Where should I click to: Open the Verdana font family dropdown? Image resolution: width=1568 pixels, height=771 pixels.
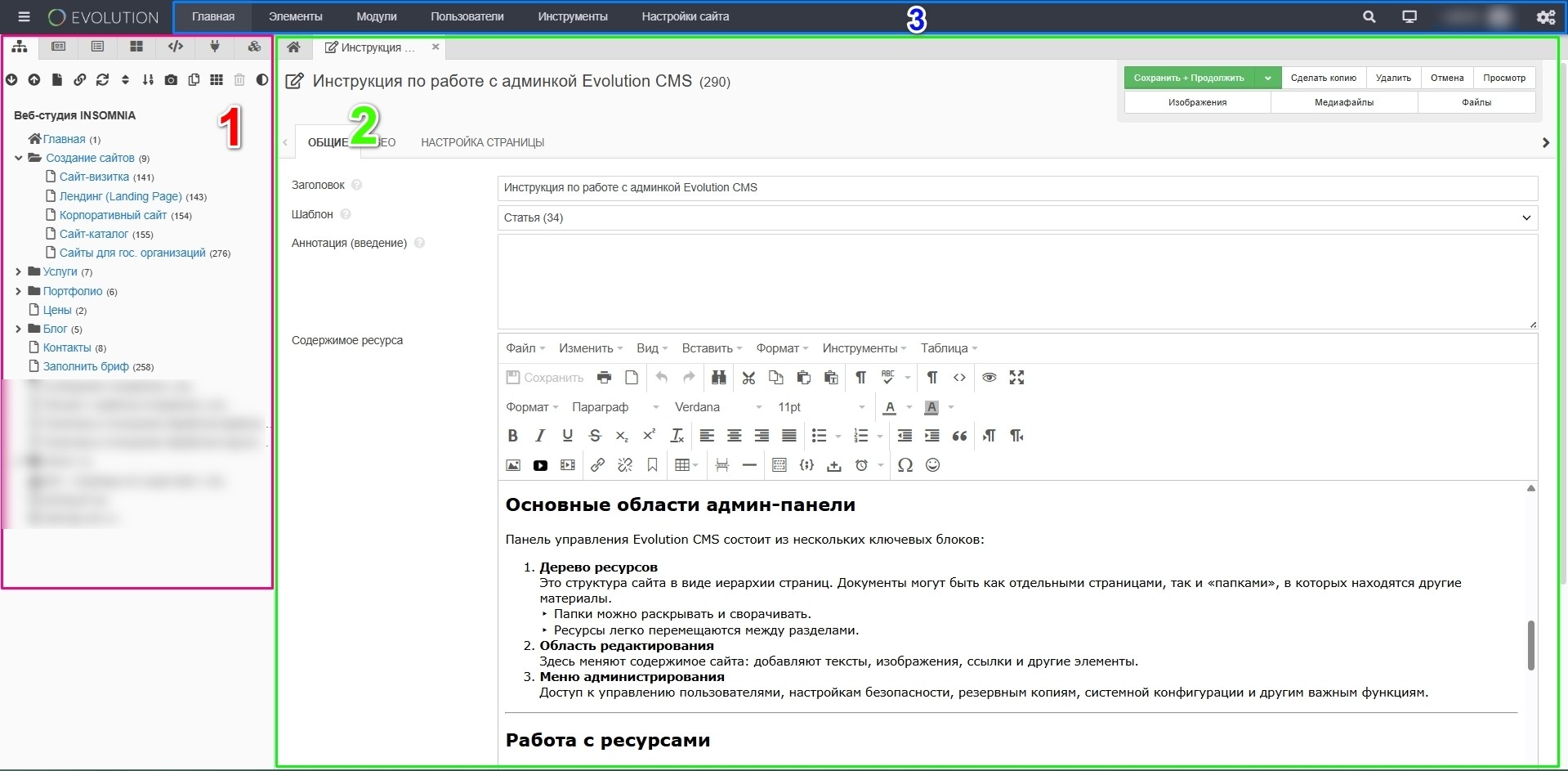click(x=717, y=407)
